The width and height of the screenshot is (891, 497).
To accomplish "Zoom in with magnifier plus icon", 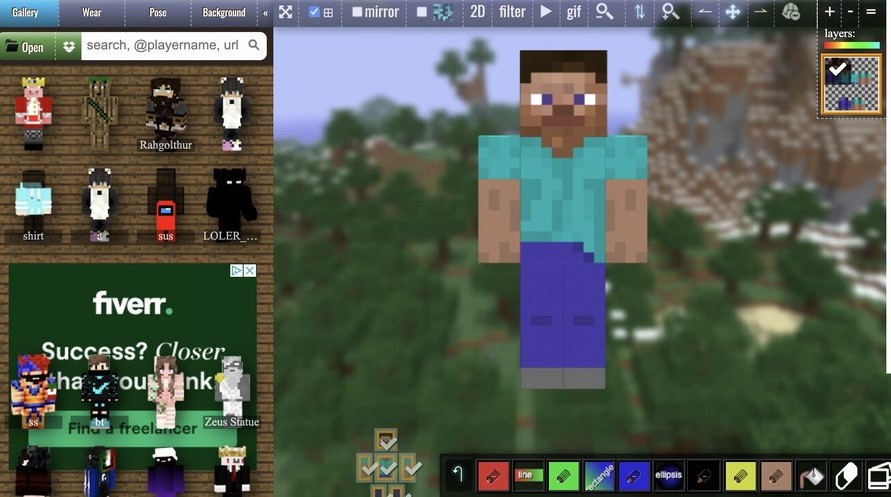I will (671, 12).
